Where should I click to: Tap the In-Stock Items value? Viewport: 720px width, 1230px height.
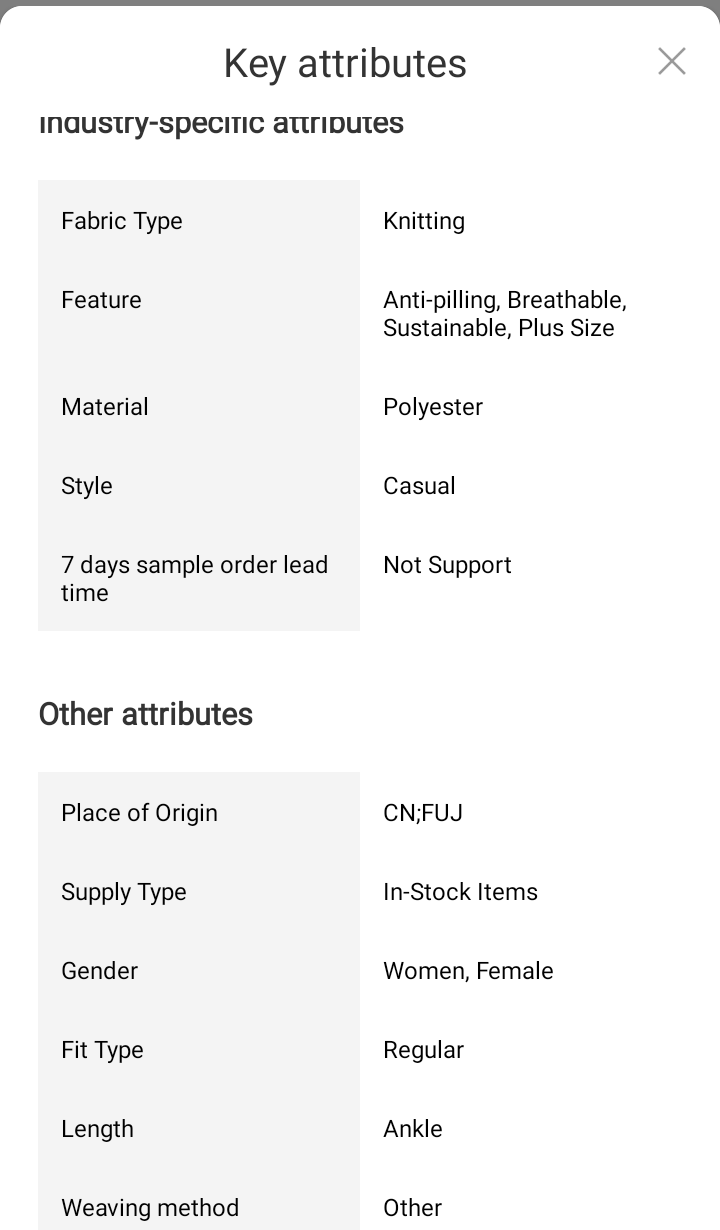[x=460, y=892]
